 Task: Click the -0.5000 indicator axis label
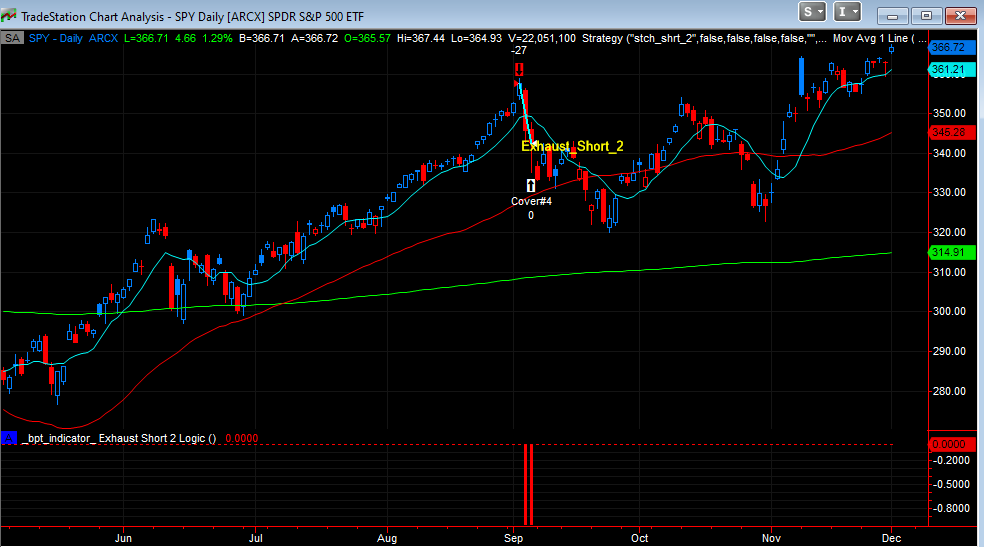[951, 484]
